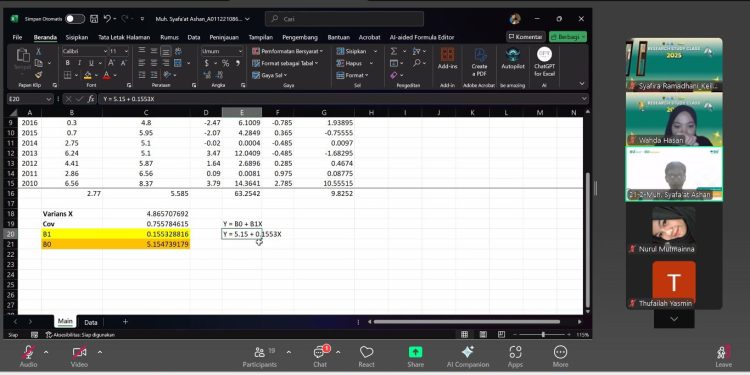Click the Increase Indent icon

pyautogui.click(x=154, y=75)
